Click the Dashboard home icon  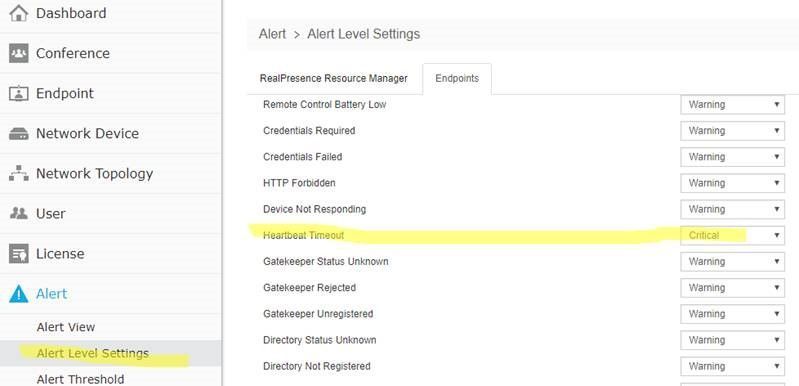18,13
